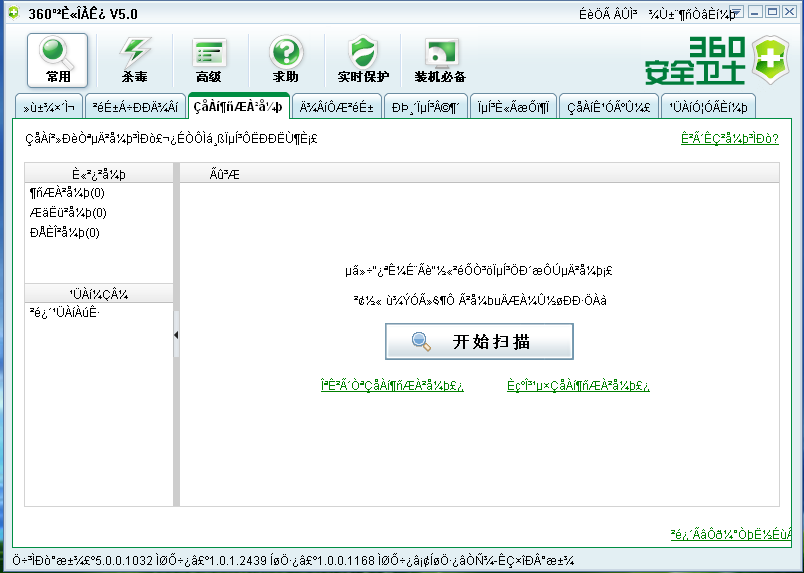This screenshot has width=804, height=573.
Task: Click the 'È«²¿²å¼þ' left panel header
Action: 99,174
